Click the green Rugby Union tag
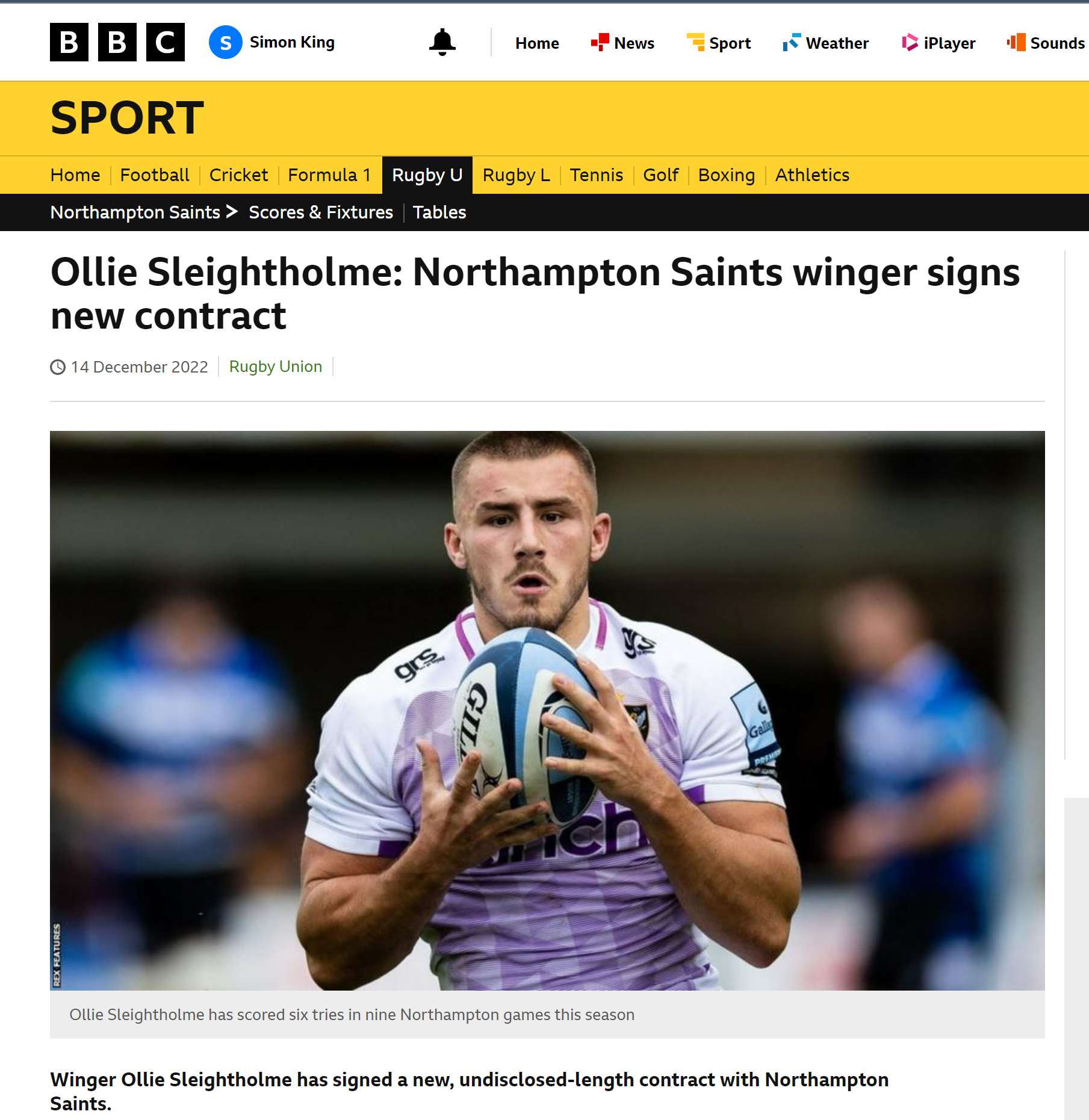 [x=276, y=367]
